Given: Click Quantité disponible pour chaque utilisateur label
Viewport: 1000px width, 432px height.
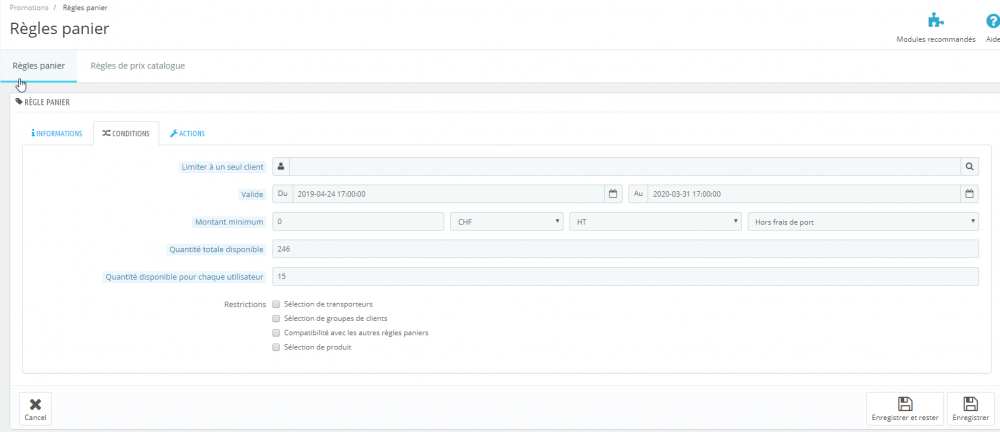Looking at the screenshot, I should pos(184,277).
